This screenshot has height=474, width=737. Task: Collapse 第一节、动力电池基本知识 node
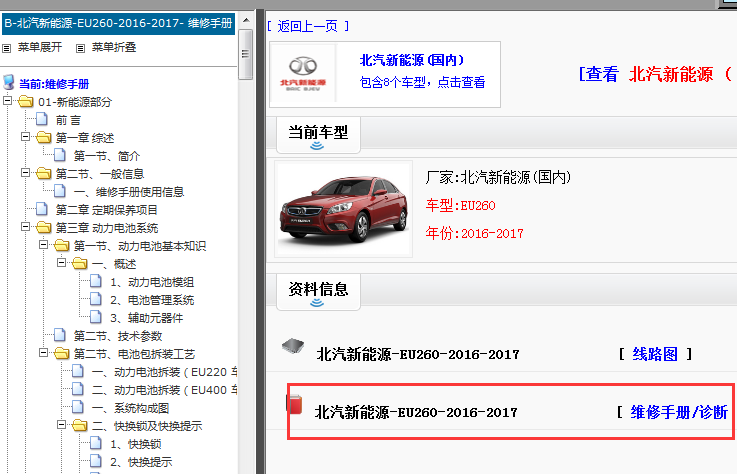pyautogui.click(x=44, y=245)
